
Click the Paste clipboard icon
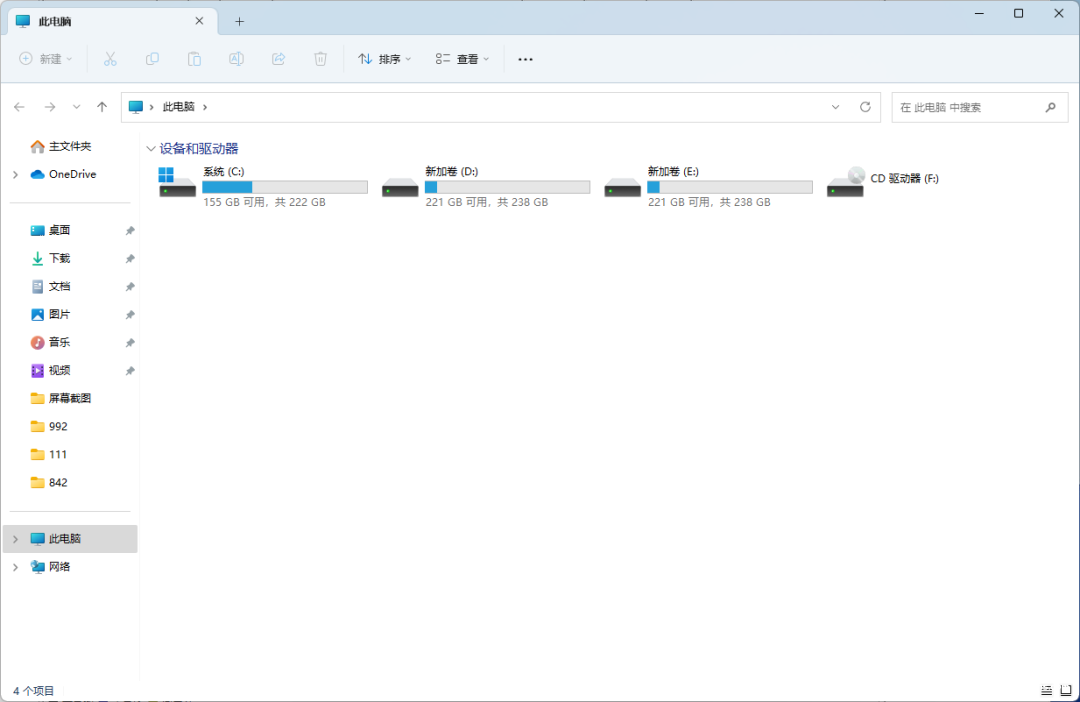tap(195, 59)
